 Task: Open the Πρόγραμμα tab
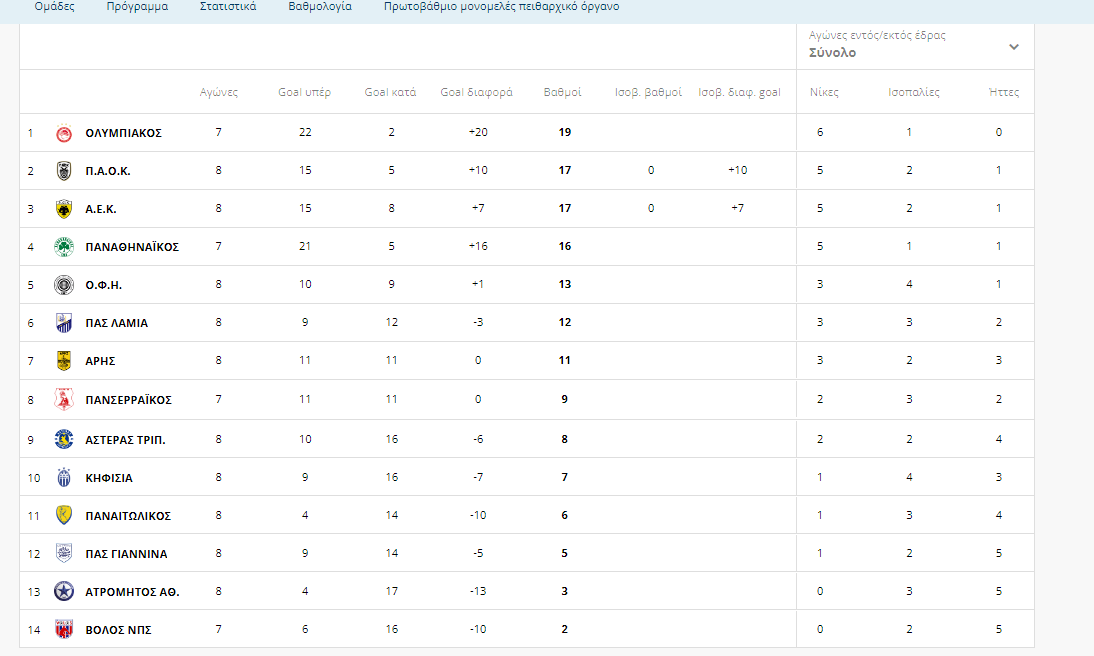(x=137, y=6)
